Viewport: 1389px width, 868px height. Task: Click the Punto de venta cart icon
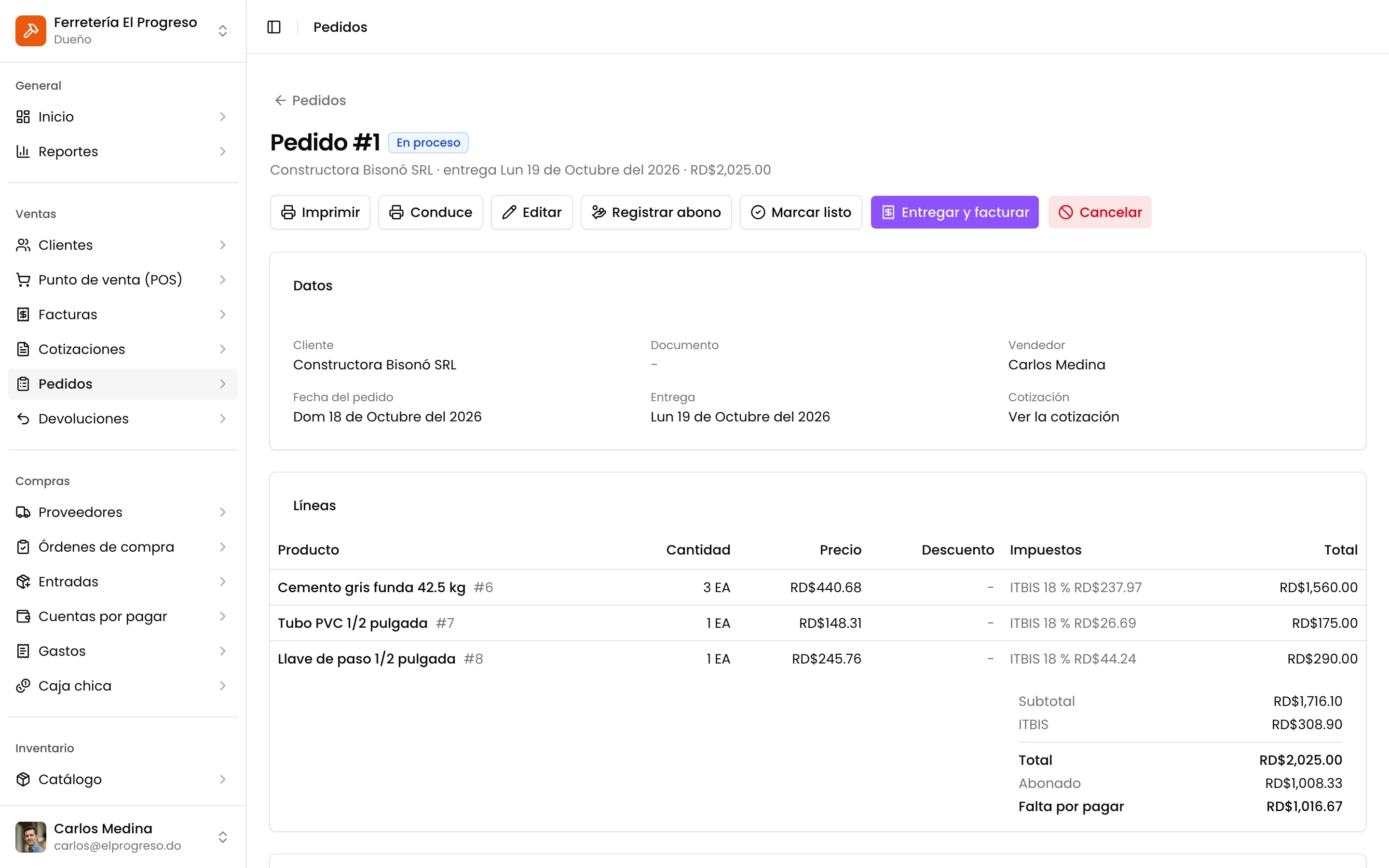(x=23, y=280)
